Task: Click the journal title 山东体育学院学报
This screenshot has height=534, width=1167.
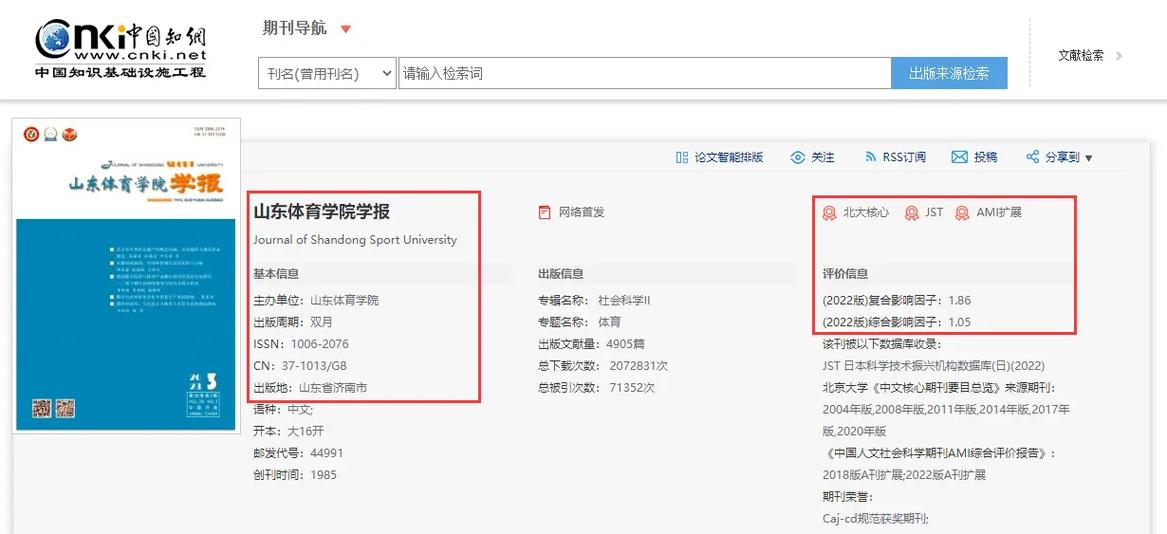Action: (x=322, y=212)
